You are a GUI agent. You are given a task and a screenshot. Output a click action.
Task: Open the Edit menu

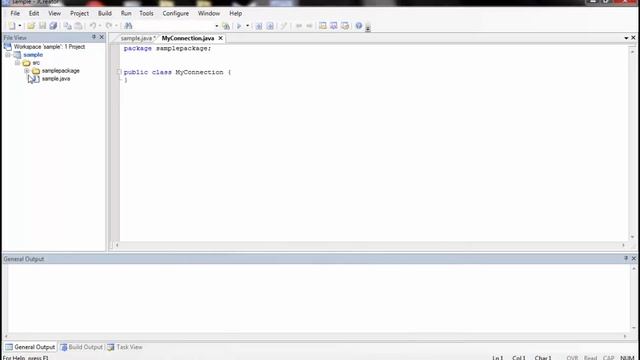(x=34, y=13)
